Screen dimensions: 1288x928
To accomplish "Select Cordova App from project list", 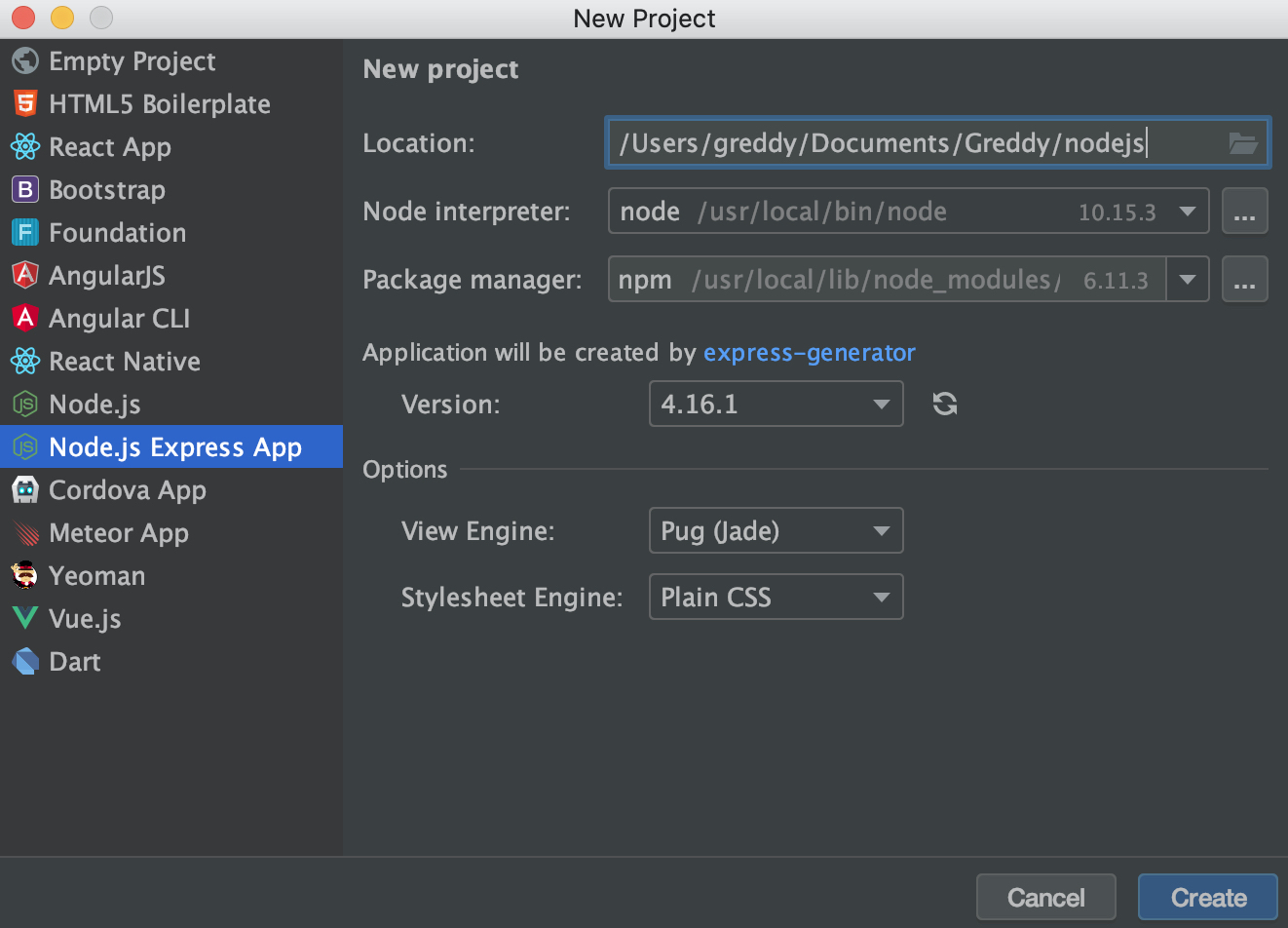I will pos(127,490).
